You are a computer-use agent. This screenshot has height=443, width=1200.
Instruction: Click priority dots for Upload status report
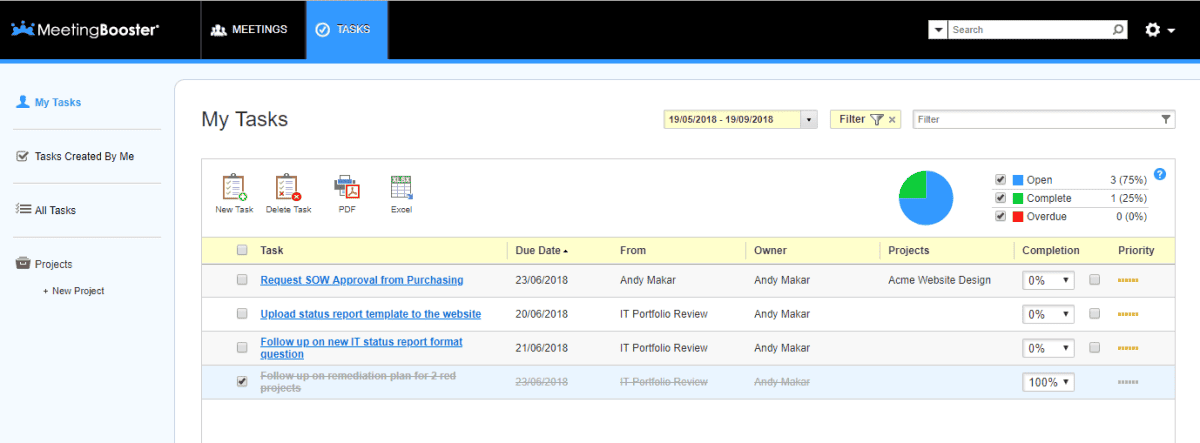tap(1128, 314)
